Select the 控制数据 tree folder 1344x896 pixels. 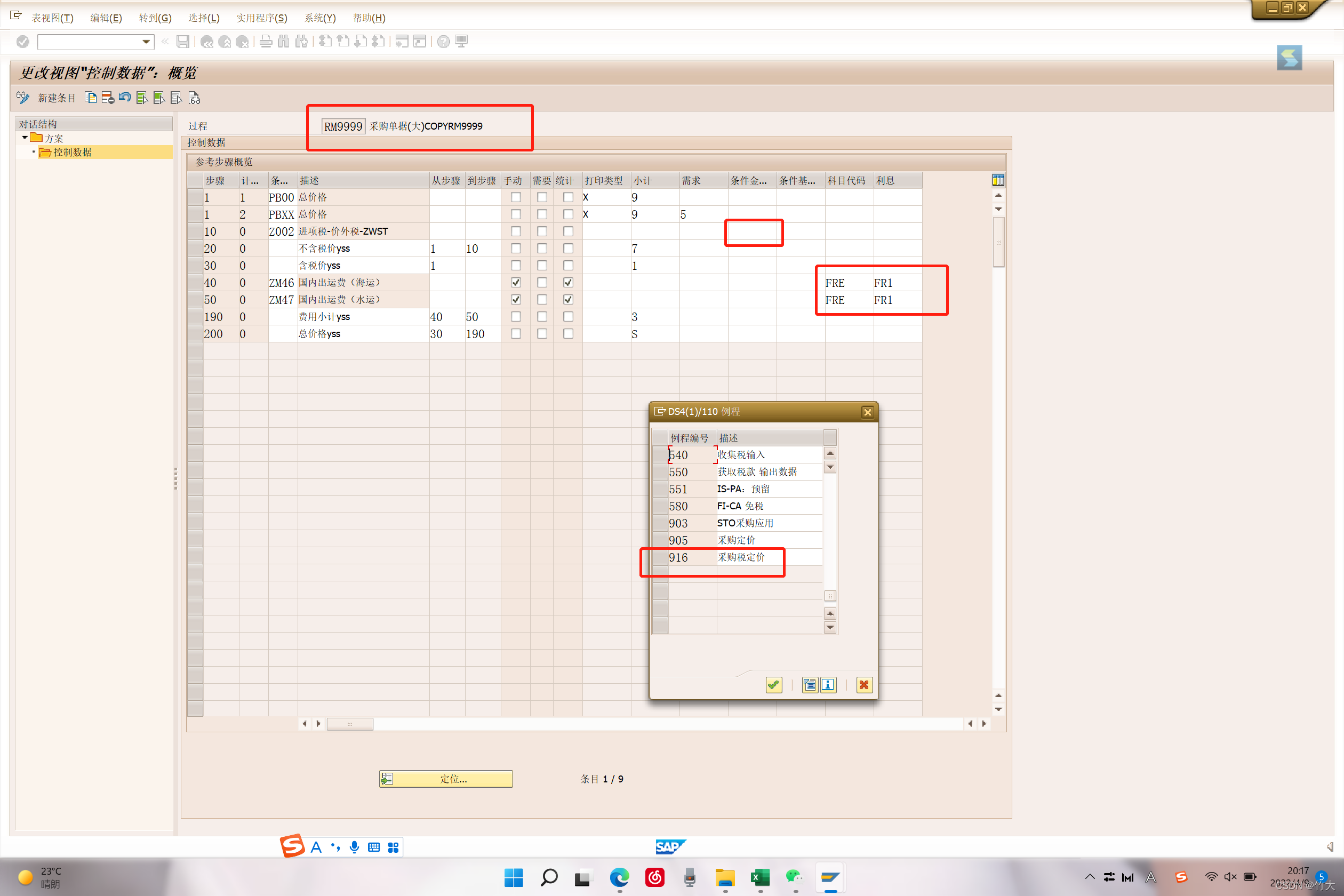72,152
